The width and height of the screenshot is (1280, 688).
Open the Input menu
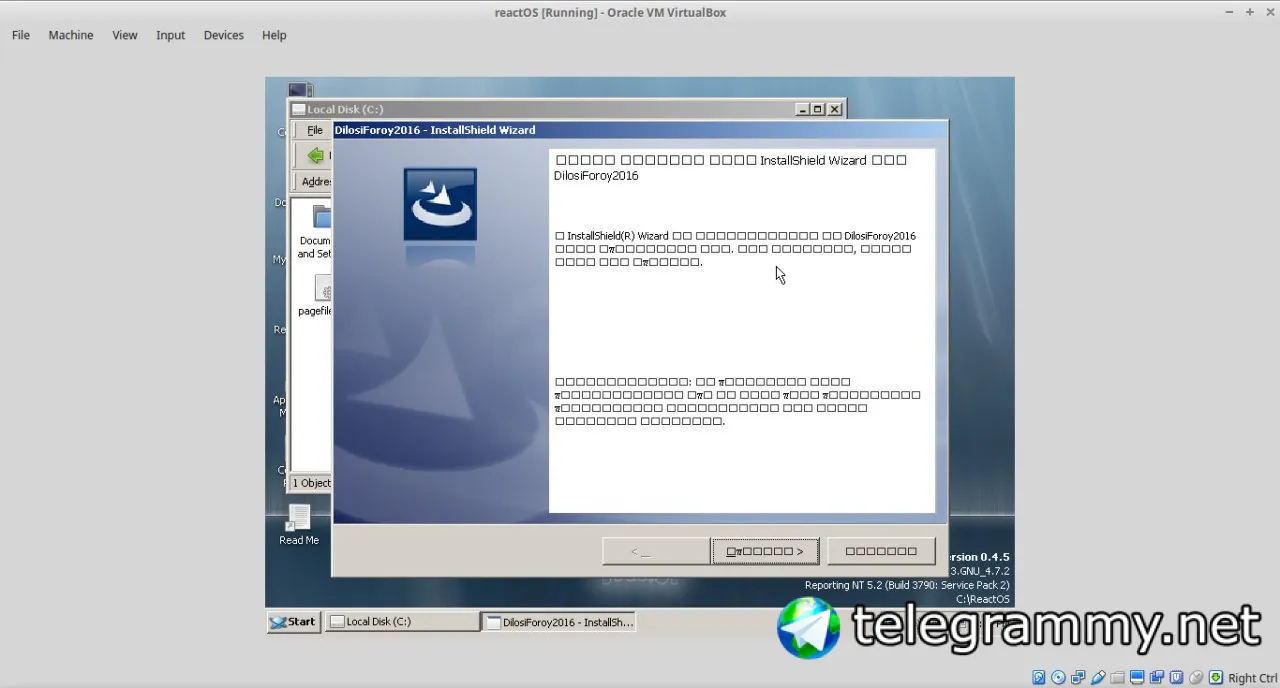(170, 35)
